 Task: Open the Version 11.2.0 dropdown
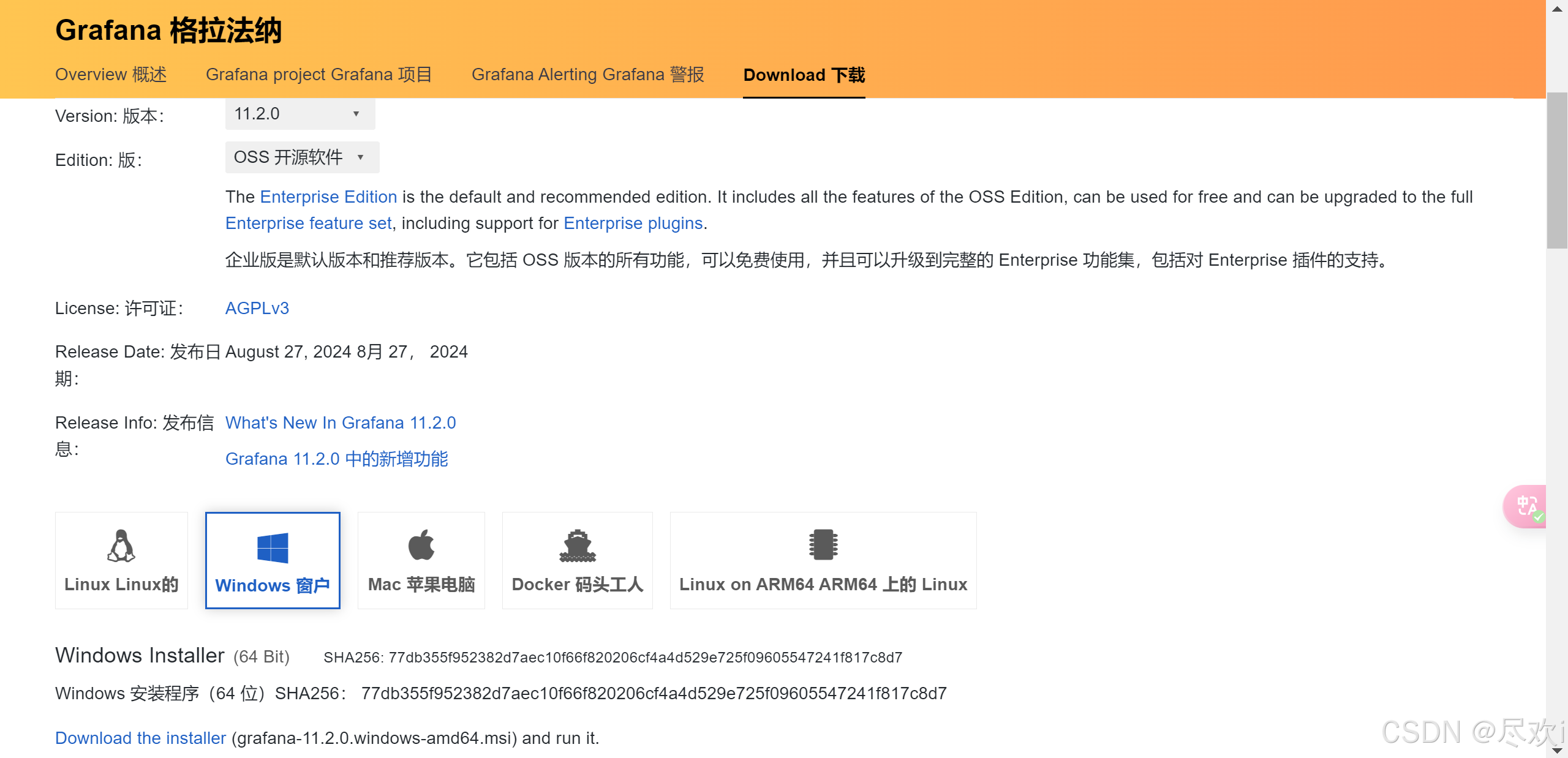point(300,114)
